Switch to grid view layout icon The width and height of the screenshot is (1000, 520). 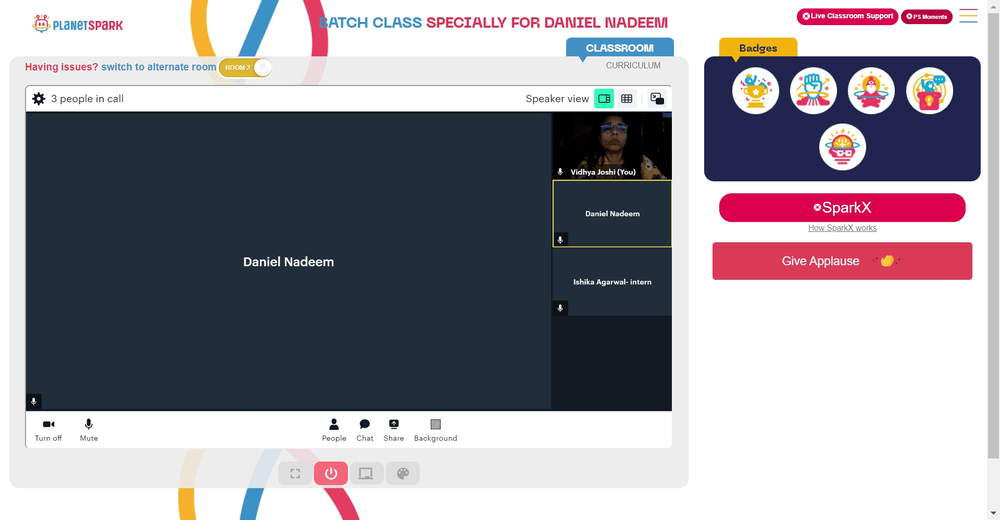point(627,99)
